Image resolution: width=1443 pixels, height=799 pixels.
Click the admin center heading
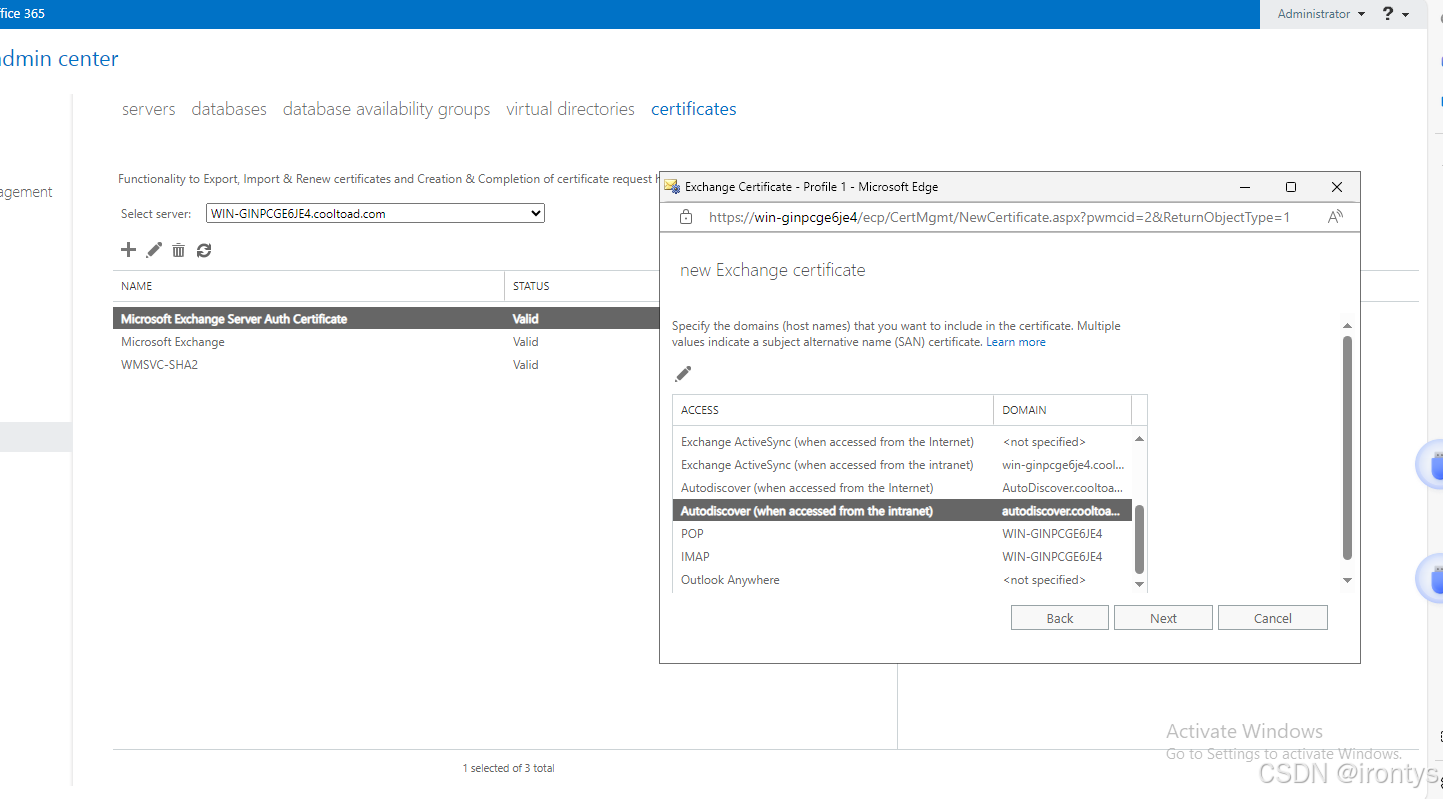pos(59,59)
